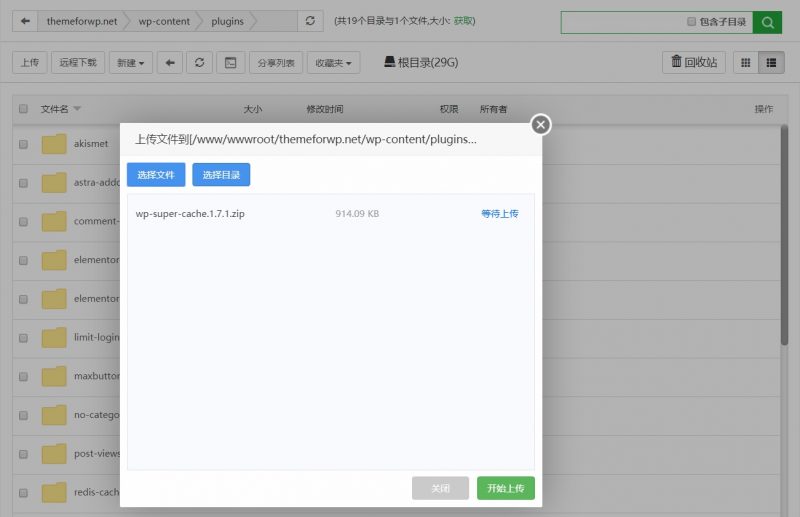Click the terminal icon in the toolbar
The height and width of the screenshot is (517, 800).
click(230, 62)
